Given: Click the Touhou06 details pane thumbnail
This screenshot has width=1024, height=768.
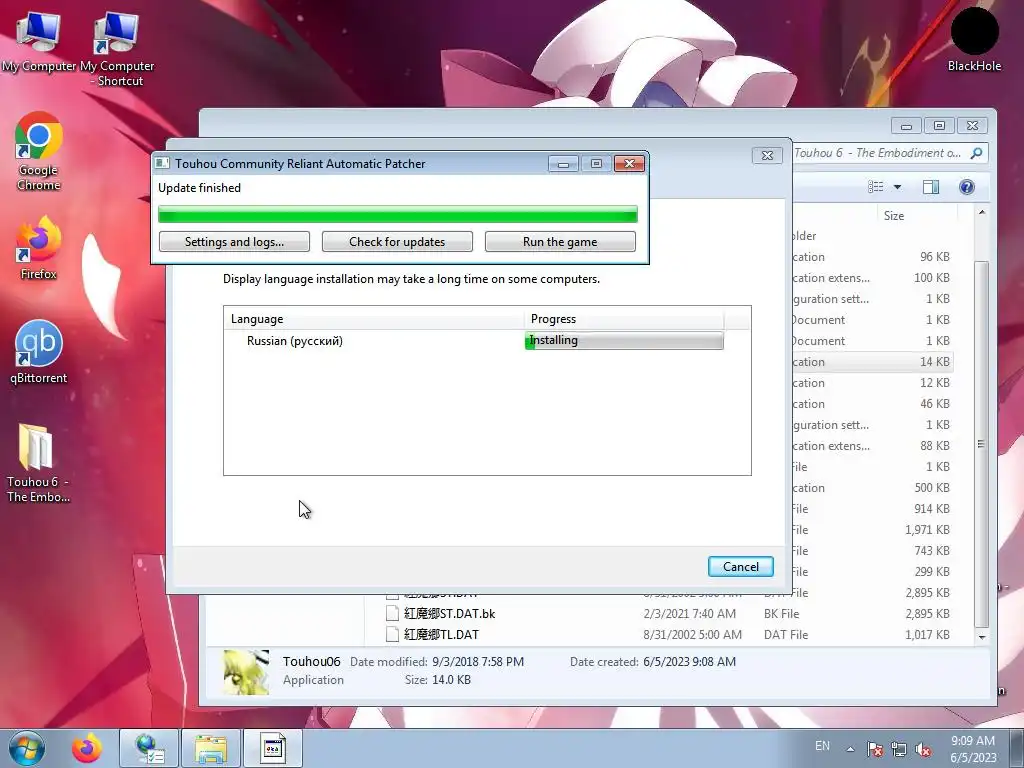Looking at the screenshot, I should [246, 671].
